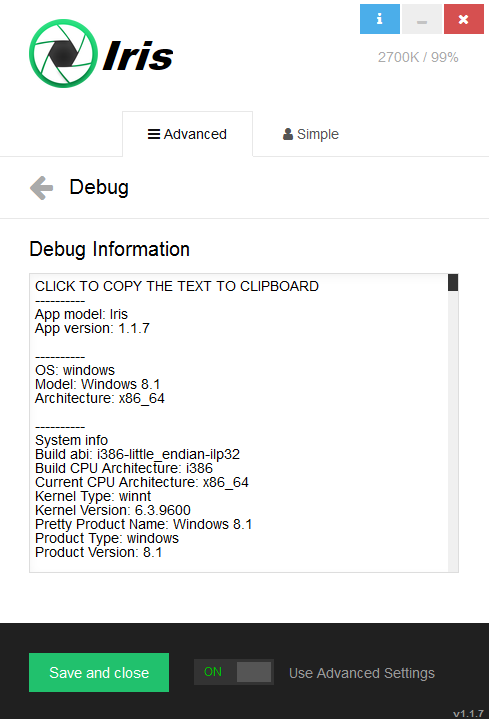Click the Debug page title

coord(99,187)
